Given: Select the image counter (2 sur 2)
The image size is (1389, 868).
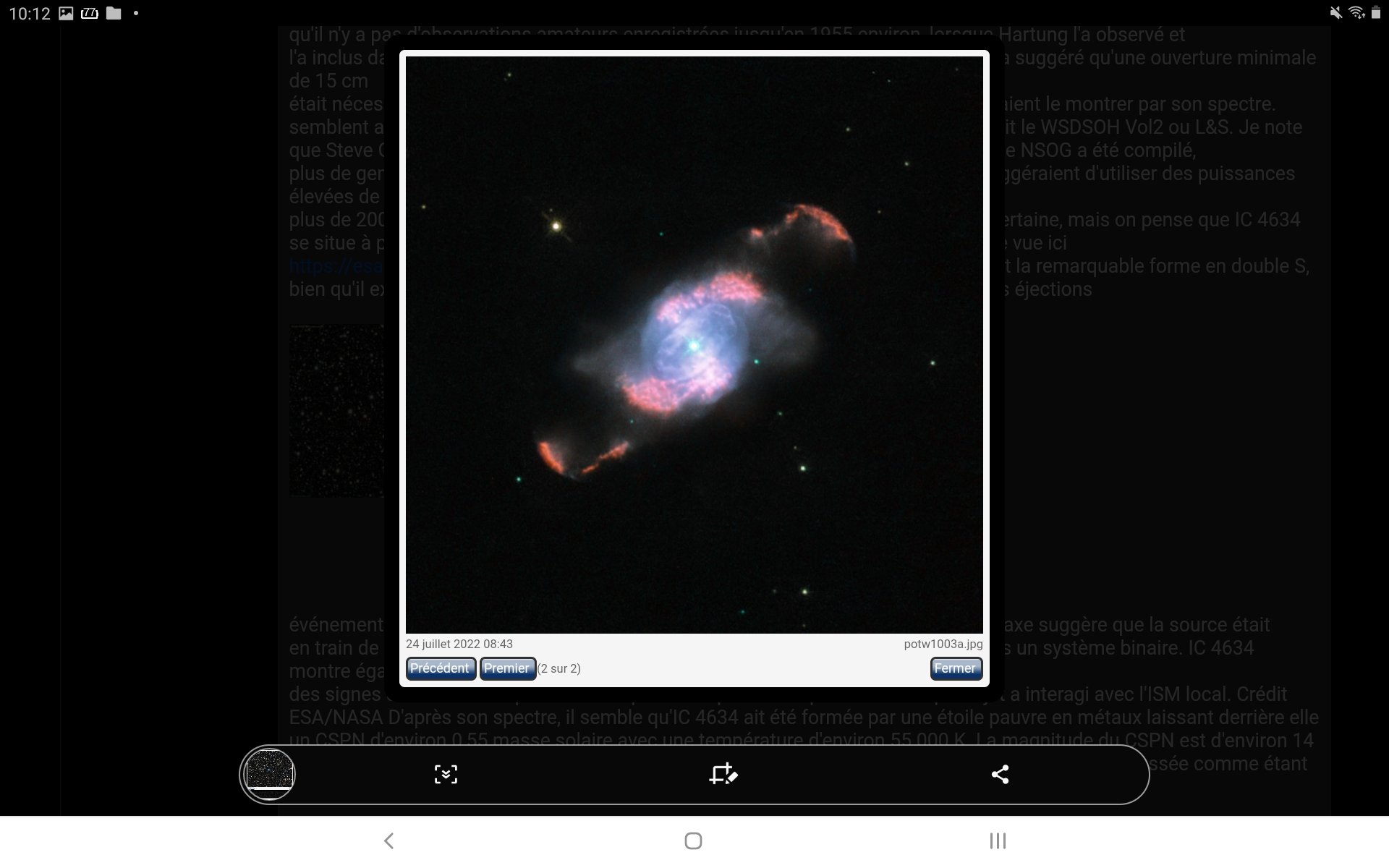Looking at the screenshot, I should pyautogui.click(x=559, y=668).
